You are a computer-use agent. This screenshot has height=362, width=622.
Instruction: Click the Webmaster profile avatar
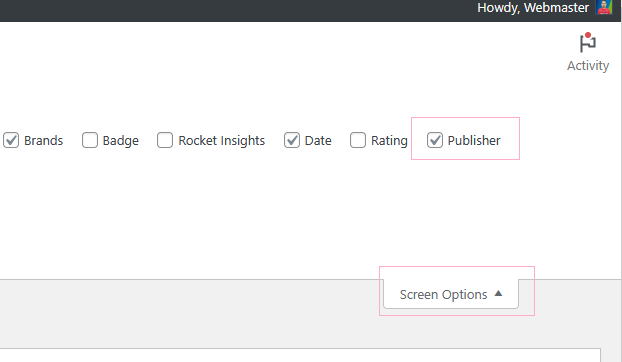coord(604,7)
